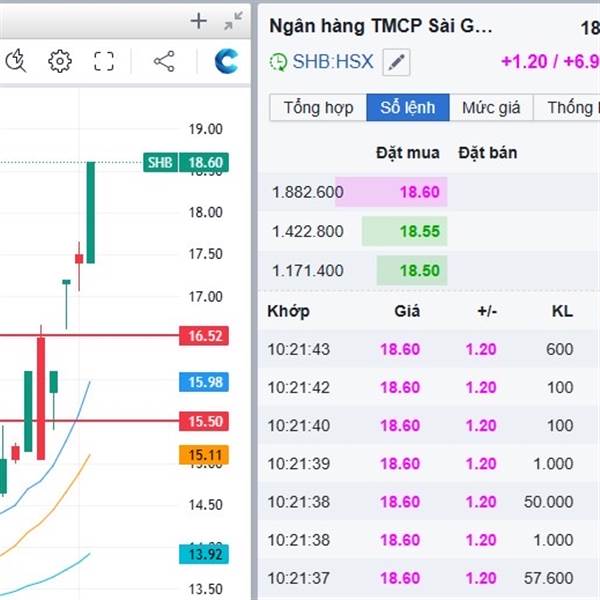Screen dimensions: 600x600
Task: Click the orange 15.11 indicator label
Action: (204, 455)
